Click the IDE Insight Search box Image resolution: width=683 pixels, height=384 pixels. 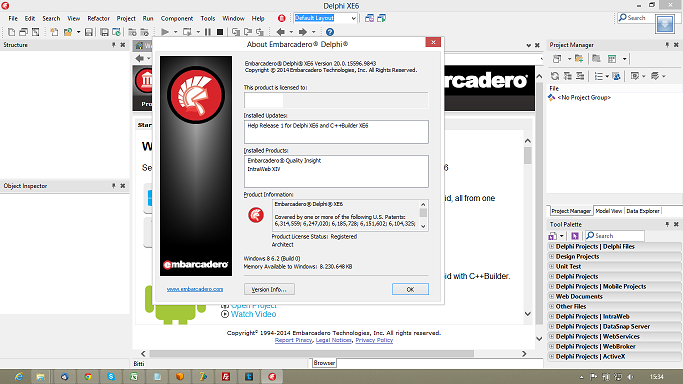click(x=636, y=18)
